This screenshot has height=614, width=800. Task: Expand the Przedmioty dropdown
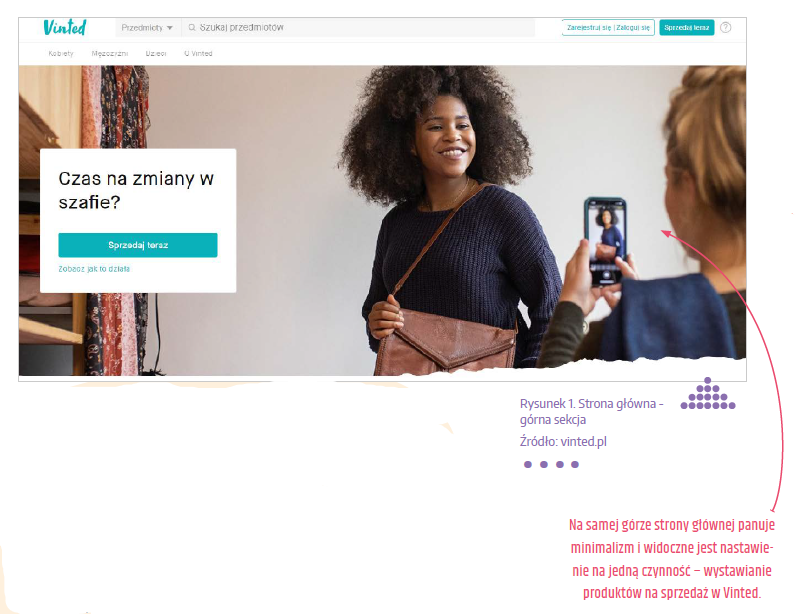147,28
